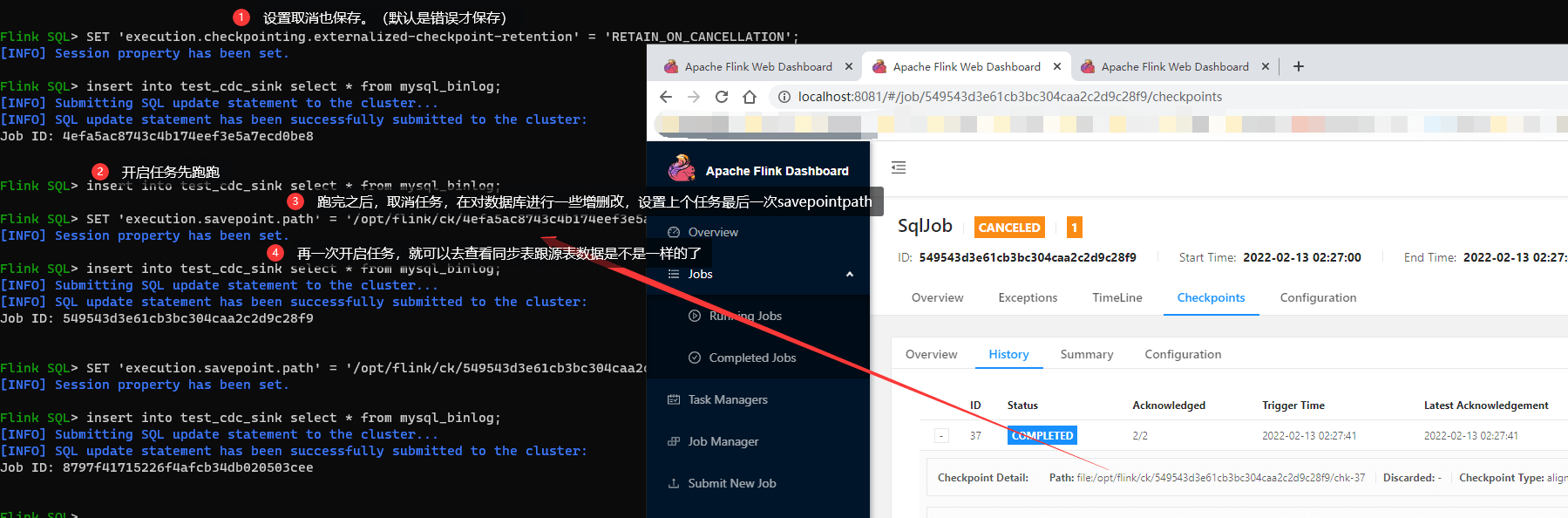Click Job ID 8797f41715226f4afcb34db020503cee in terminal
This screenshot has height=518, width=1568.
187,467
